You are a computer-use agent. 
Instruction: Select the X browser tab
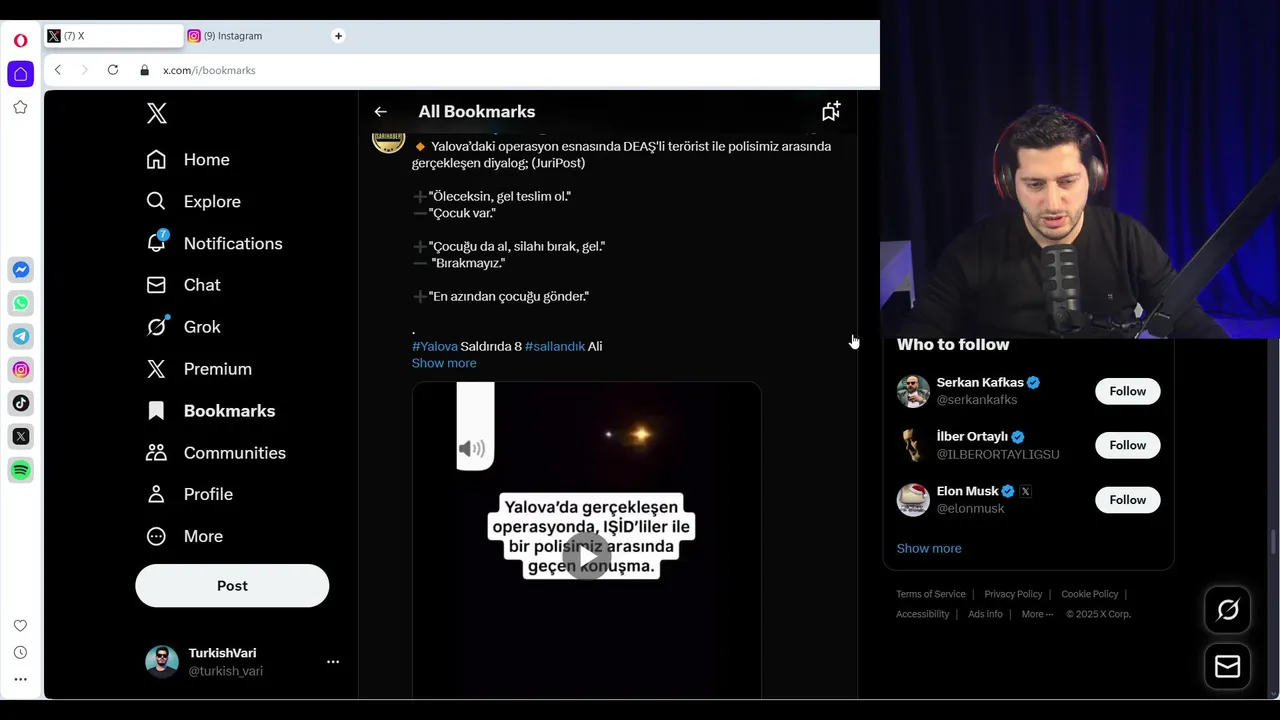113,36
